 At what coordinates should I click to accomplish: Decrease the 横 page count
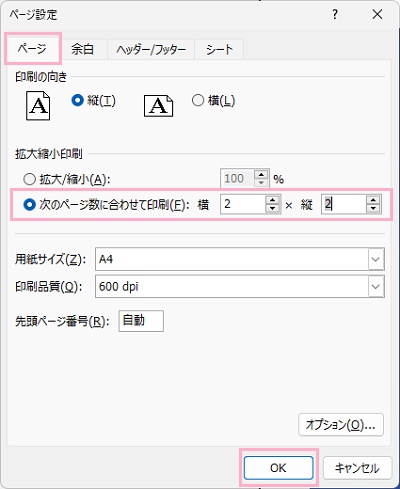coord(273,208)
